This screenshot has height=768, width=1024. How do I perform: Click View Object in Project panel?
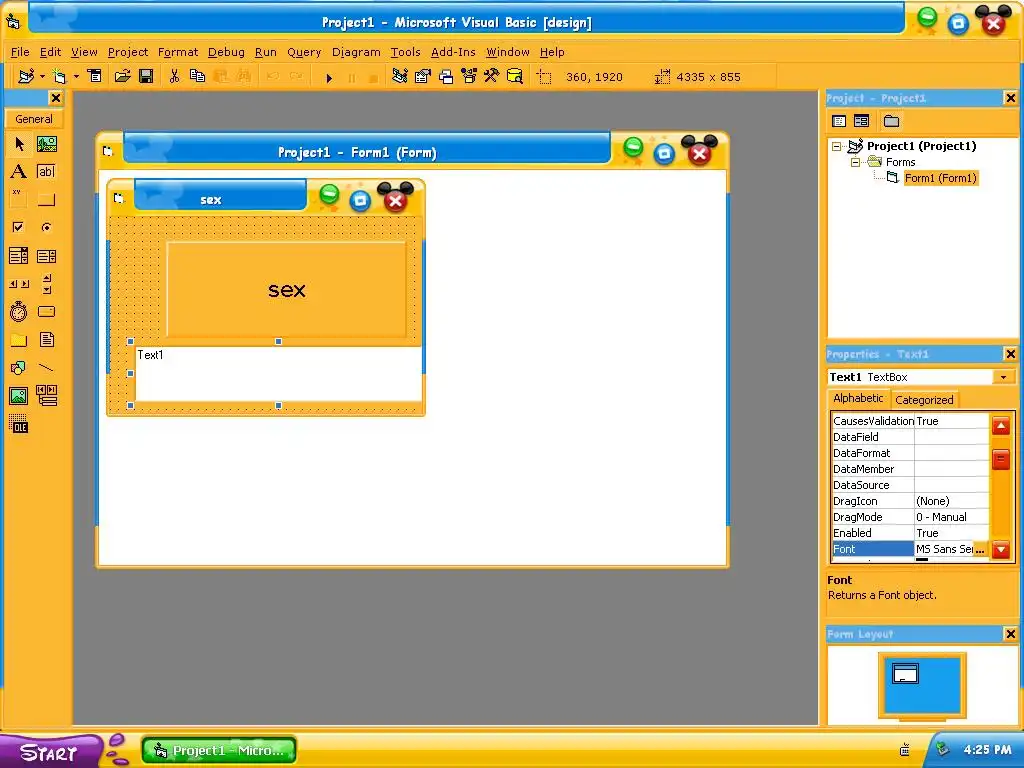click(x=861, y=121)
